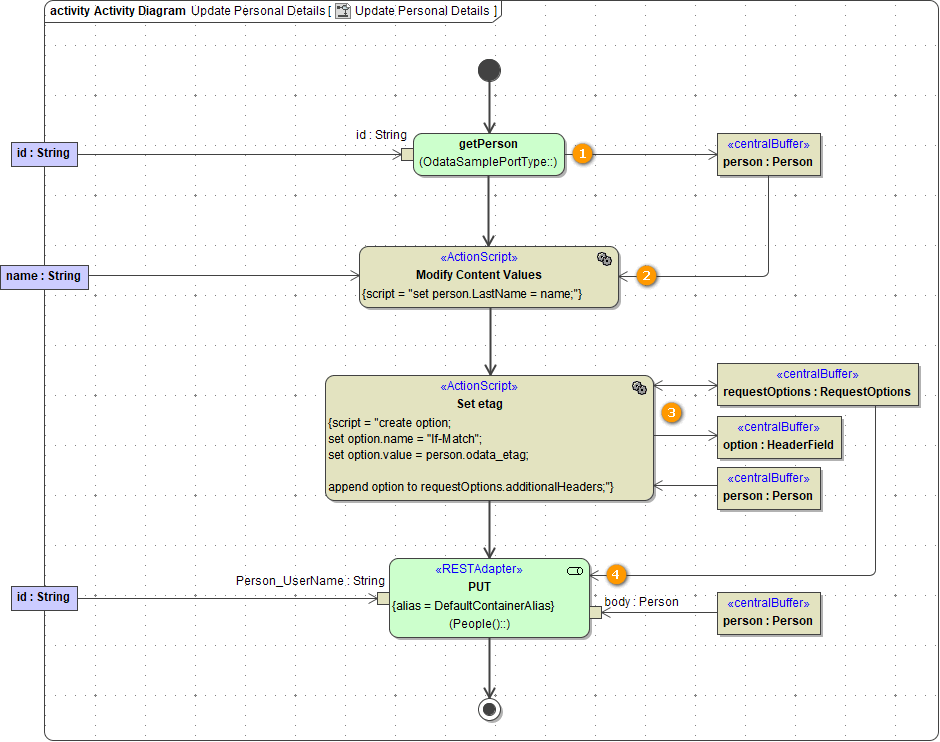Select the Modify Content Values action
This screenshot has height=742, width=940.
point(489,277)
